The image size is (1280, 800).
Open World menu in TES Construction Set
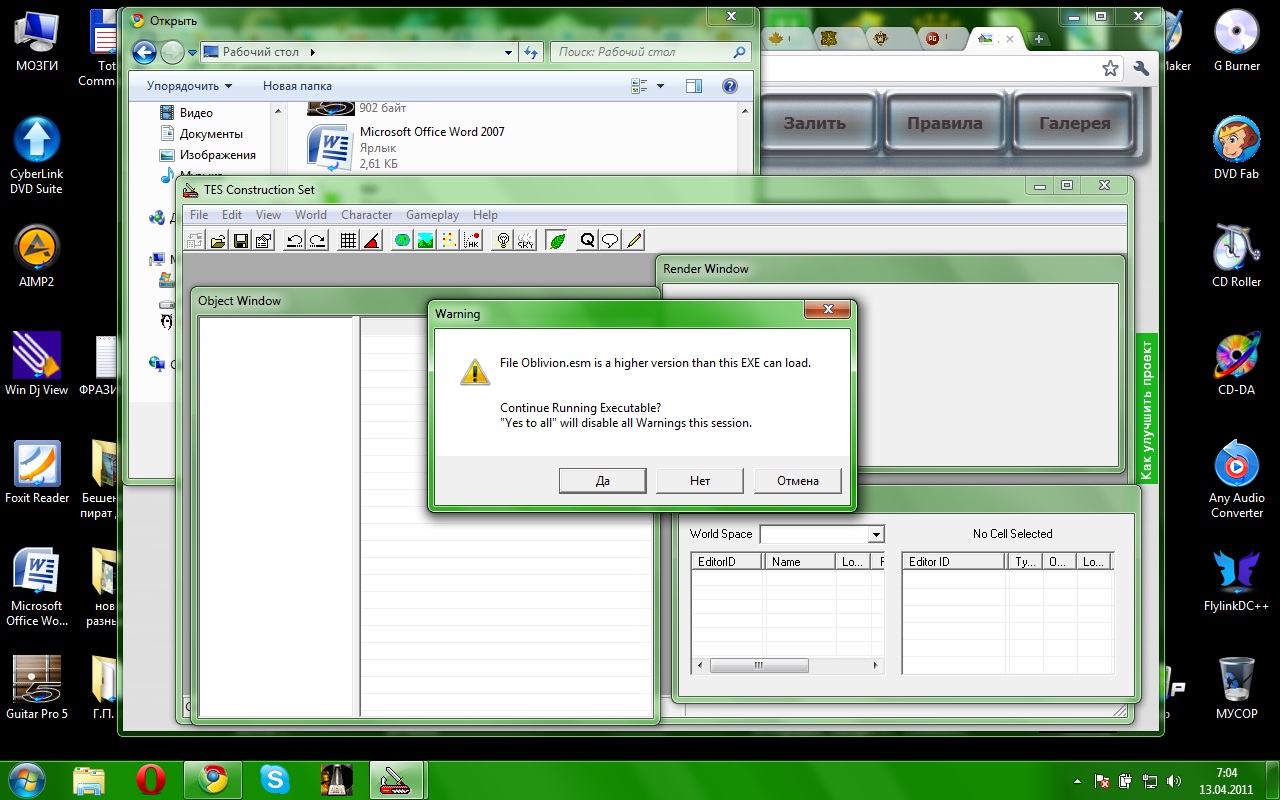[311, 215]
